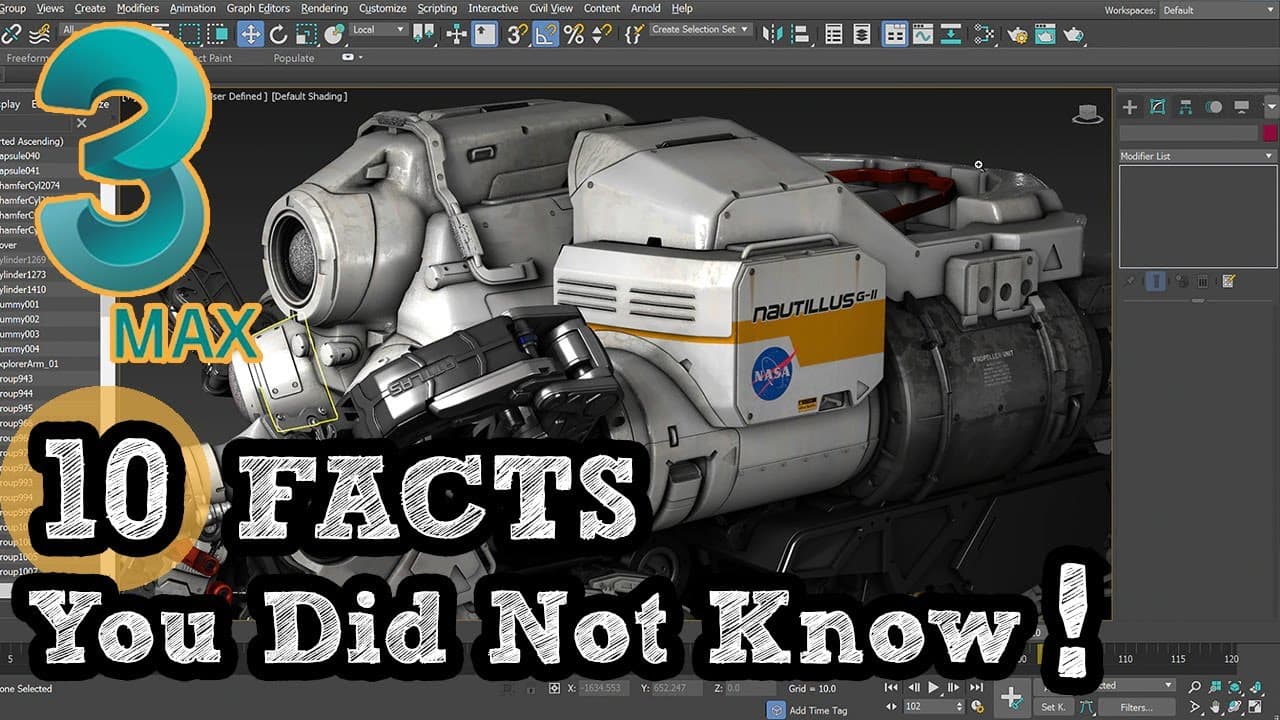Switch to the Create command panel tab
Image resolution: width=1280 pixels, height=720 pixels.
coord(1130,107)
